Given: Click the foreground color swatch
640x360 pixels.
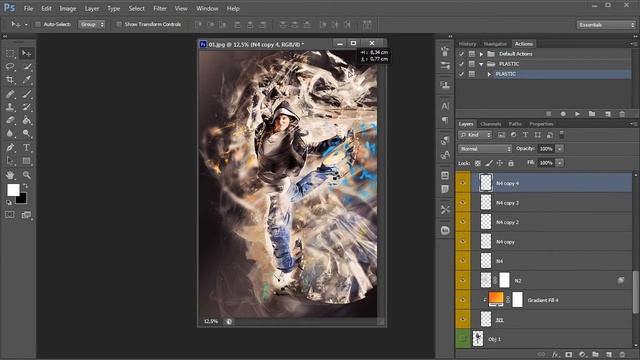Looking at the screenshot, I should pos(13,190).
